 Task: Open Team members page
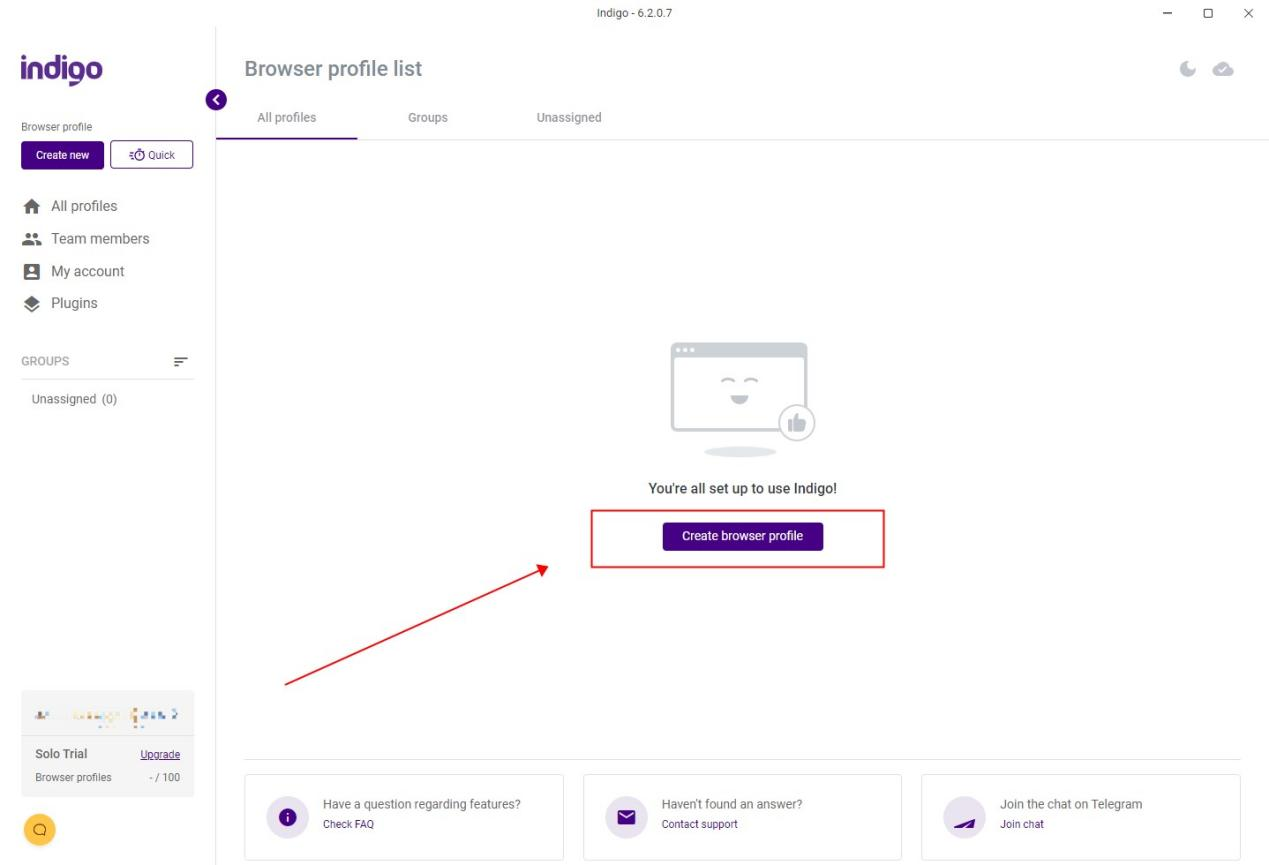click(86, 239)
